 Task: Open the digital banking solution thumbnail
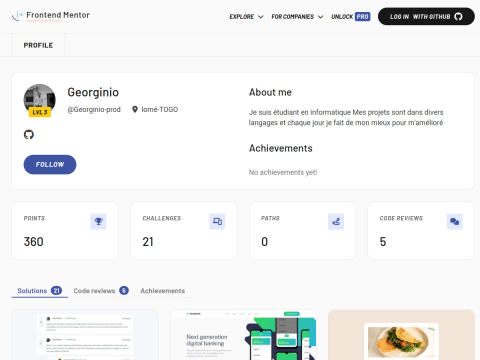click(x=243, y=335)
